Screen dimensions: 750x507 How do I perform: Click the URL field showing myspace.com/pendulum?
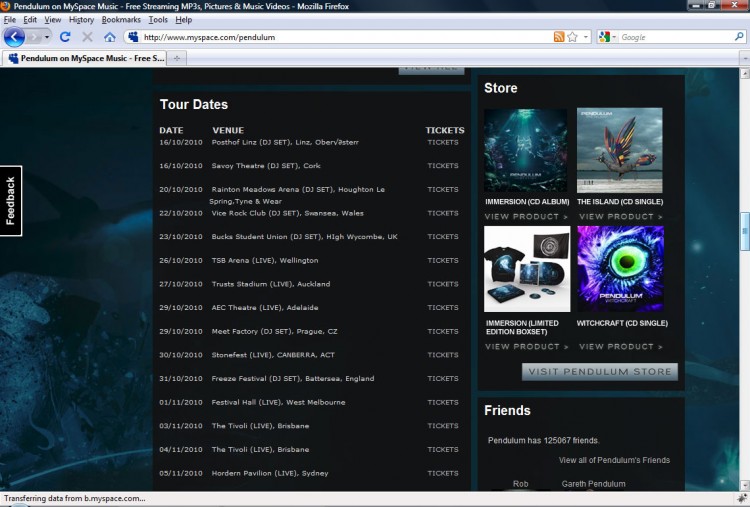coord(347,37)
